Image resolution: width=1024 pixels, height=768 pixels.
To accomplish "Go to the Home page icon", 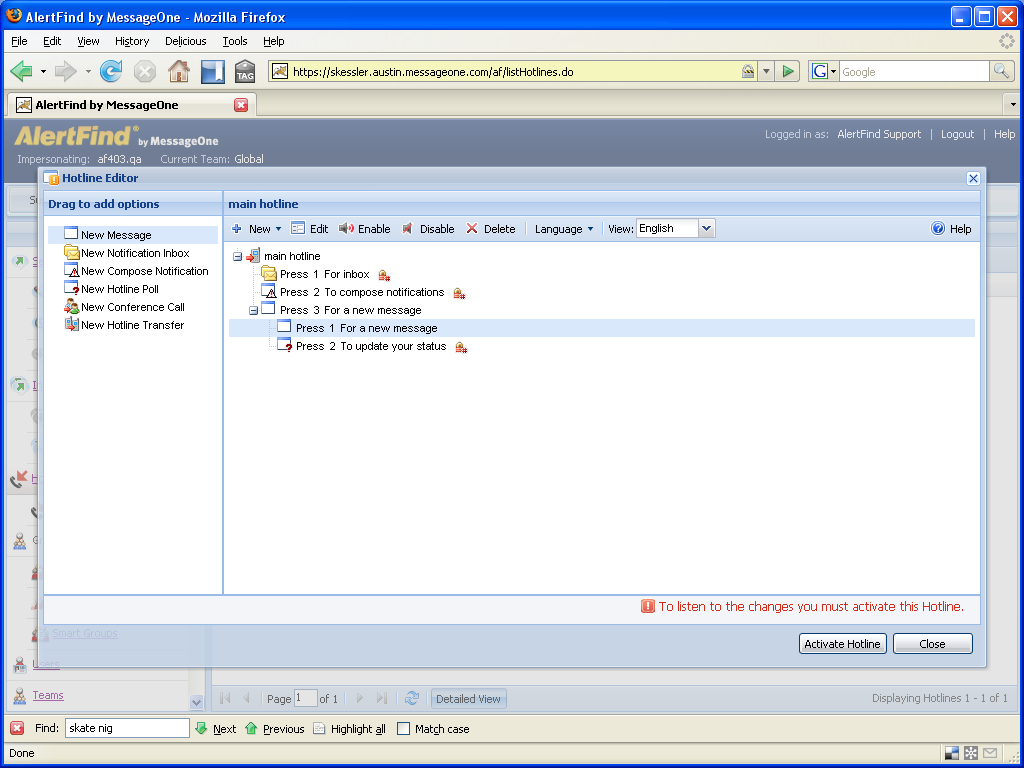I will point(179,71).
